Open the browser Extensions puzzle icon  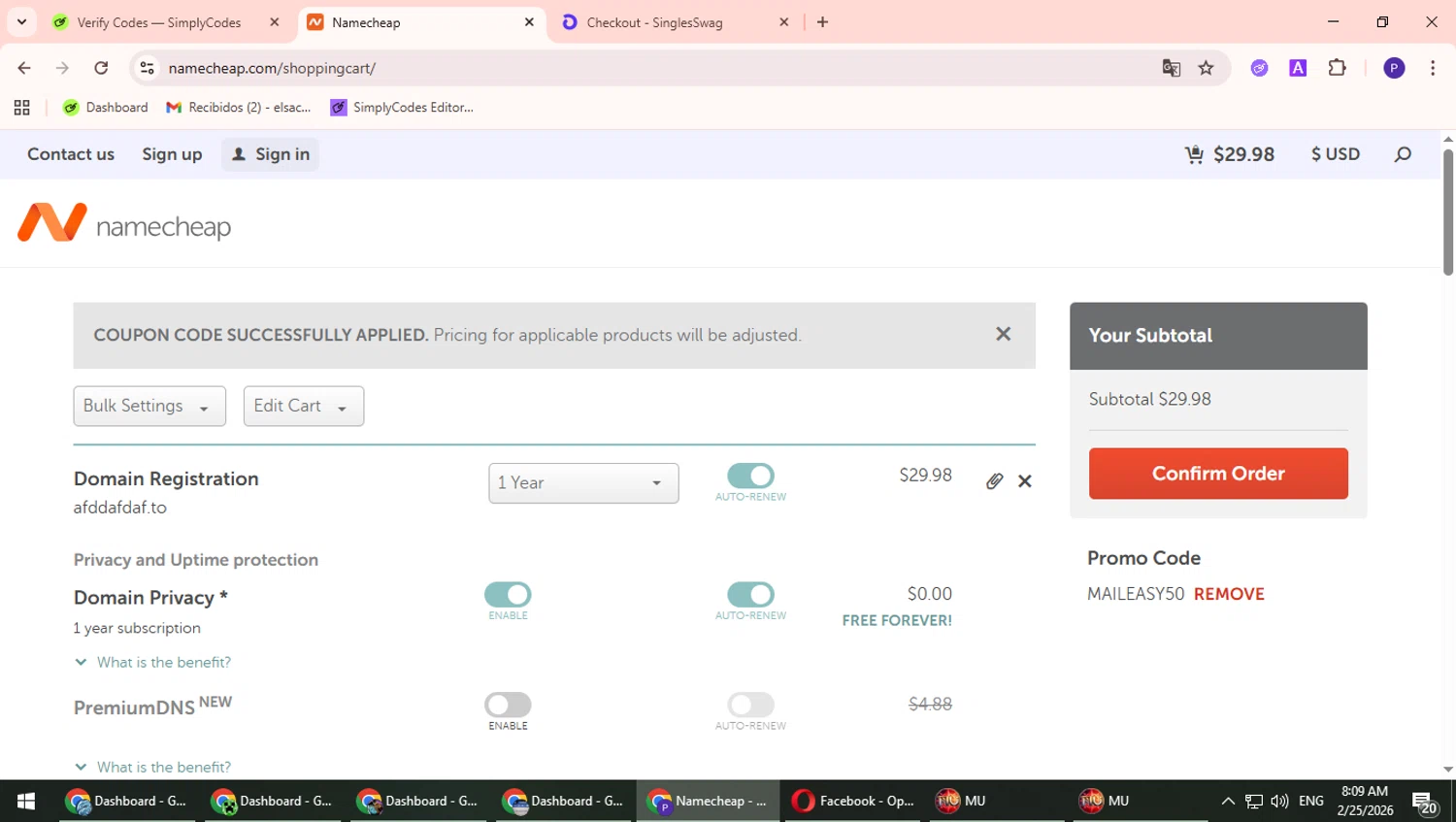pyautogui.click(x=1338, y=68)
